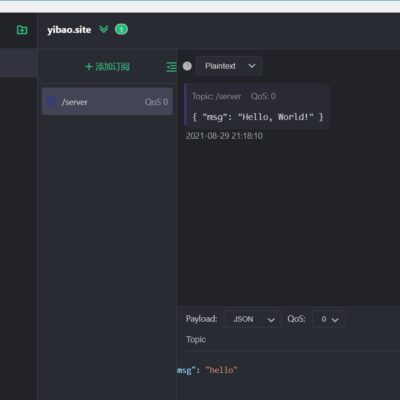This screenshot has width=400, height=400.
Task: Click the /server subscription color swatch
Action: [52, 102]
